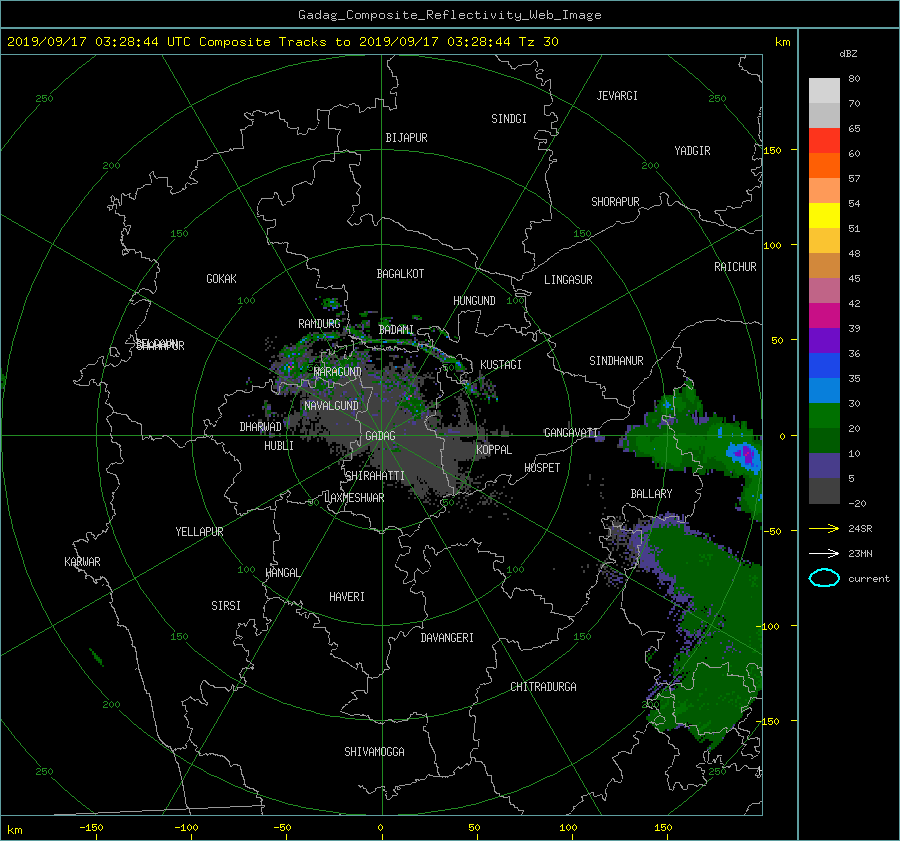
Task: Click the white 23MN arrow legend icon
Action: click(x=824, y=553)
